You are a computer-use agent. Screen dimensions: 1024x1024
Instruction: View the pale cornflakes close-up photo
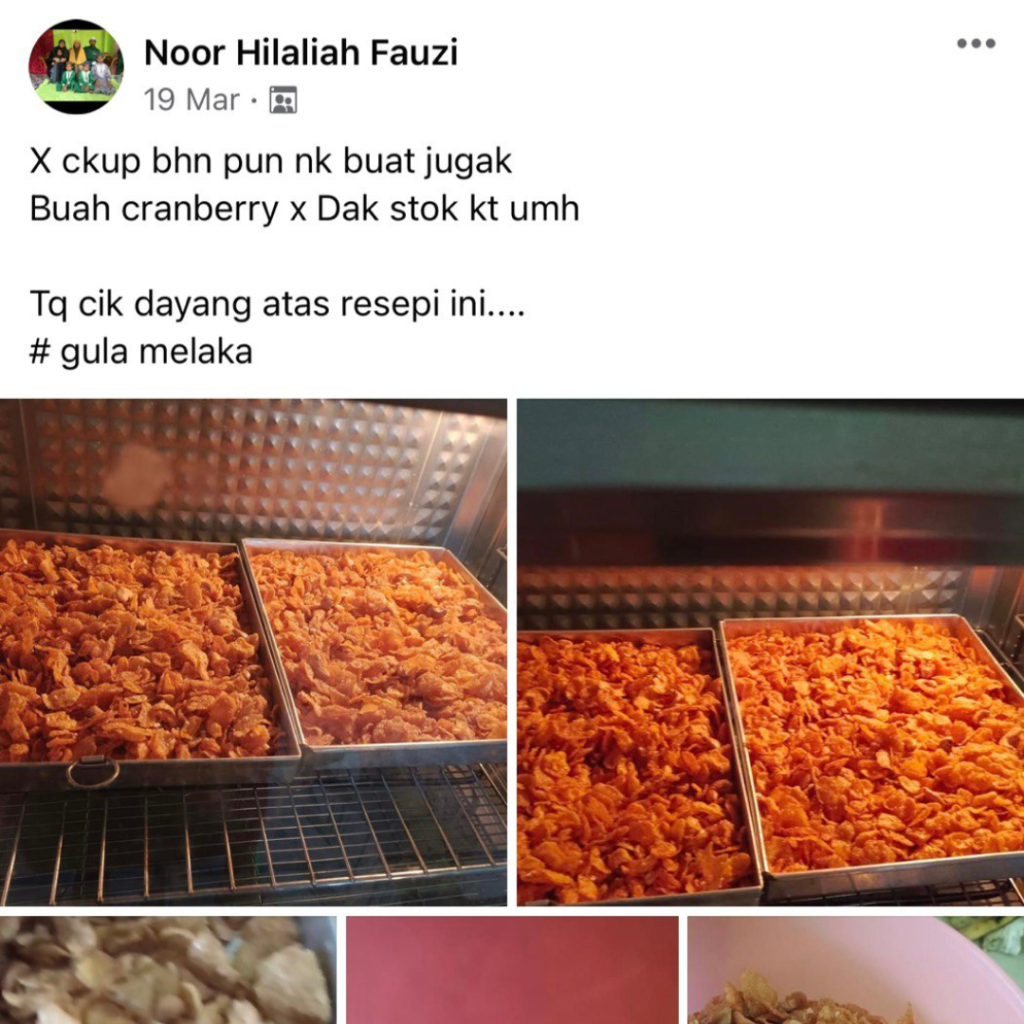coord(168,970)
